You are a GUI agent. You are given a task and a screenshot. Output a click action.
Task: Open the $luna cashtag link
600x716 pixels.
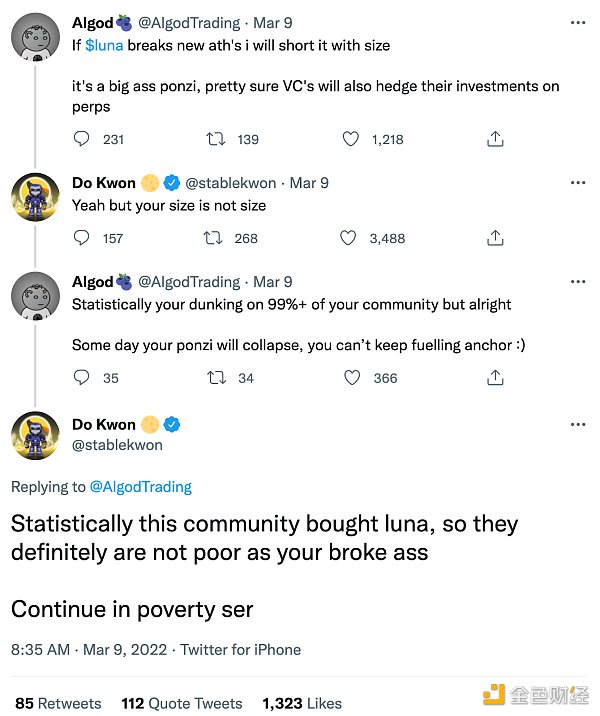105,45
